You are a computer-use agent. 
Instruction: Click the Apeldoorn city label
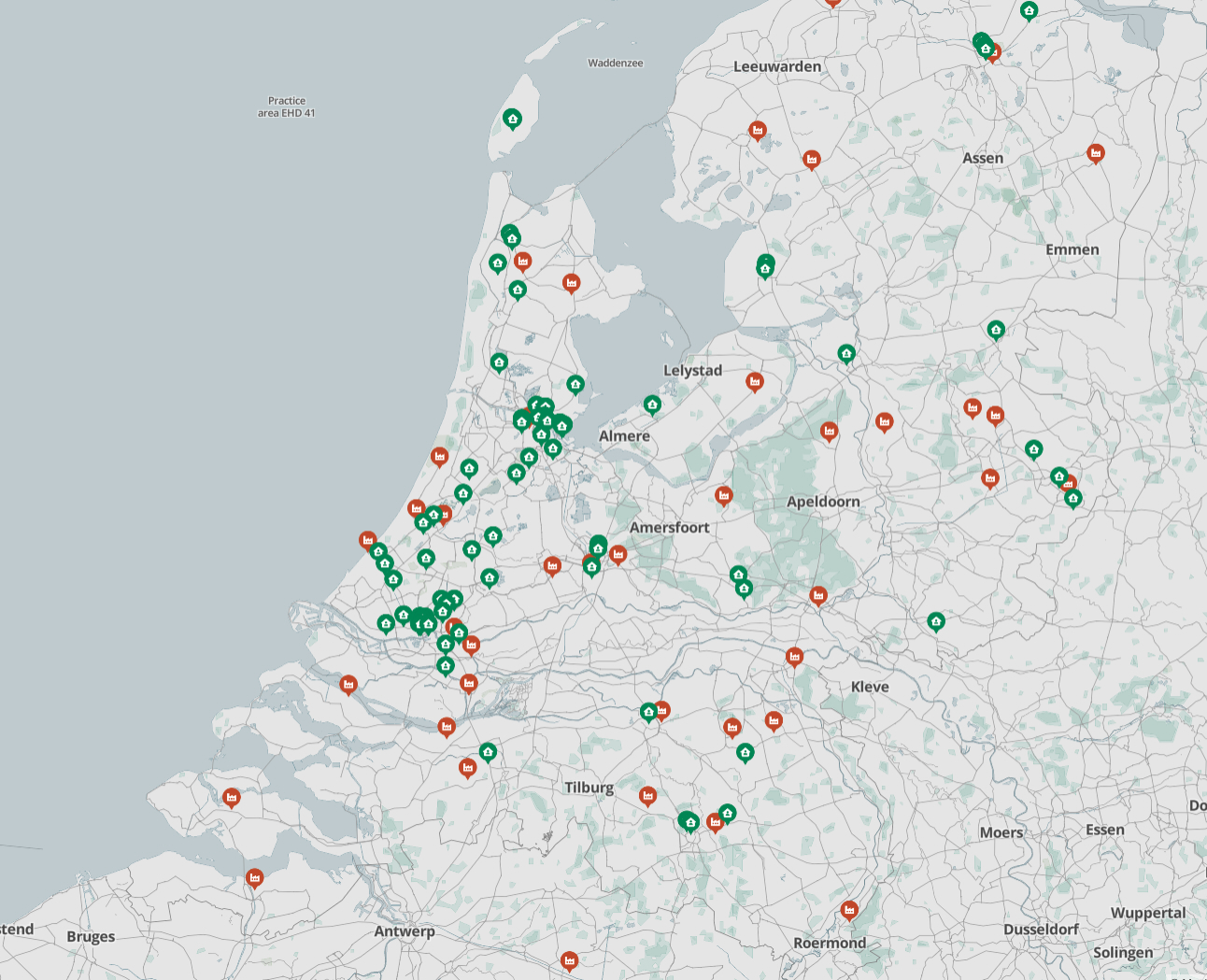[x=823, y=502]
